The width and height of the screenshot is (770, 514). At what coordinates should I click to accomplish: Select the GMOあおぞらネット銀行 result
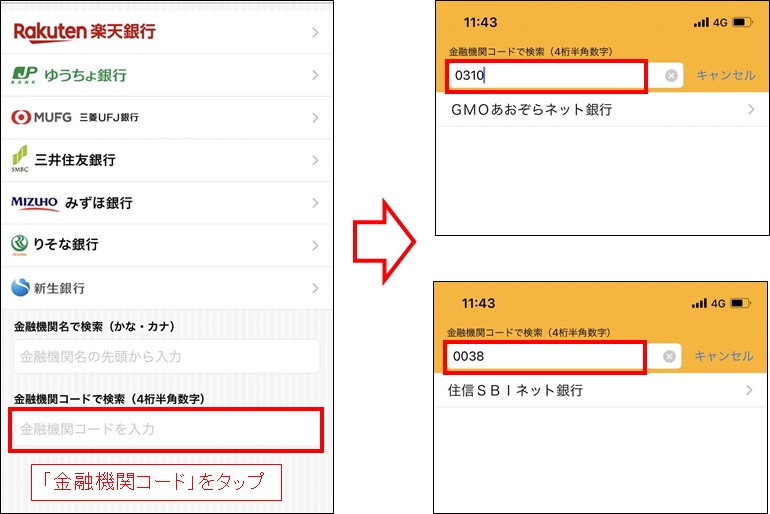click(602, 109)
